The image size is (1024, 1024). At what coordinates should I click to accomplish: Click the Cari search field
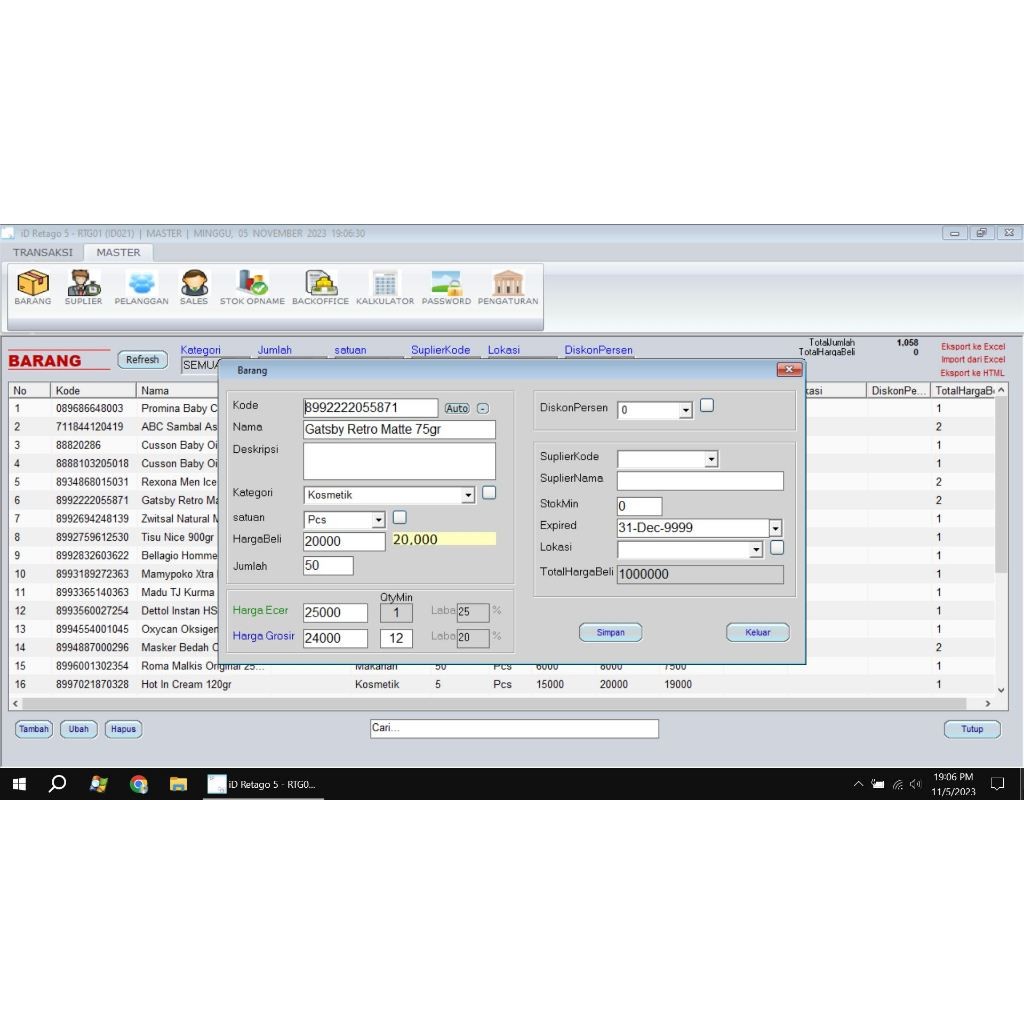pos(513,728)
